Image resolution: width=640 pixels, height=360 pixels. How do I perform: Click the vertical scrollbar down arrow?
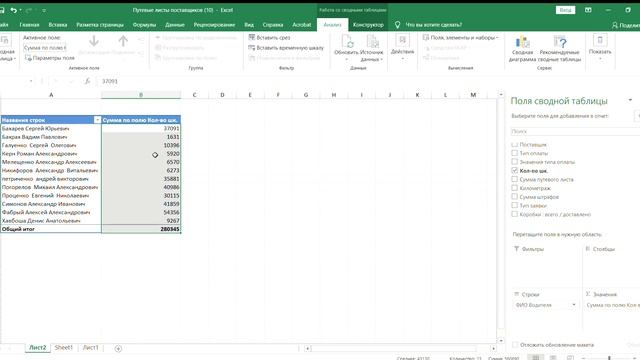tap(501, 340)
